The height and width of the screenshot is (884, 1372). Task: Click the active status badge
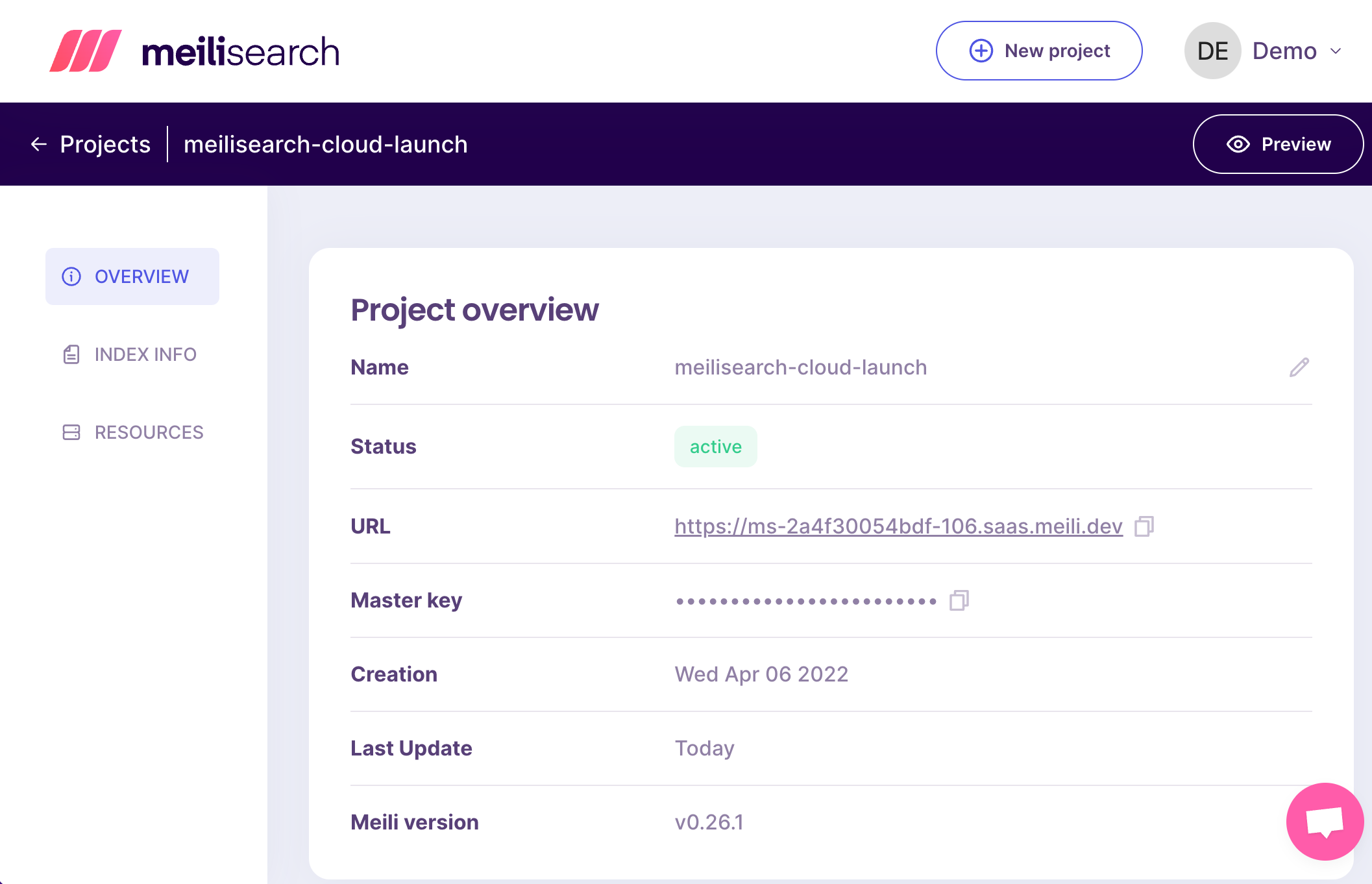(x=715, y=447)
